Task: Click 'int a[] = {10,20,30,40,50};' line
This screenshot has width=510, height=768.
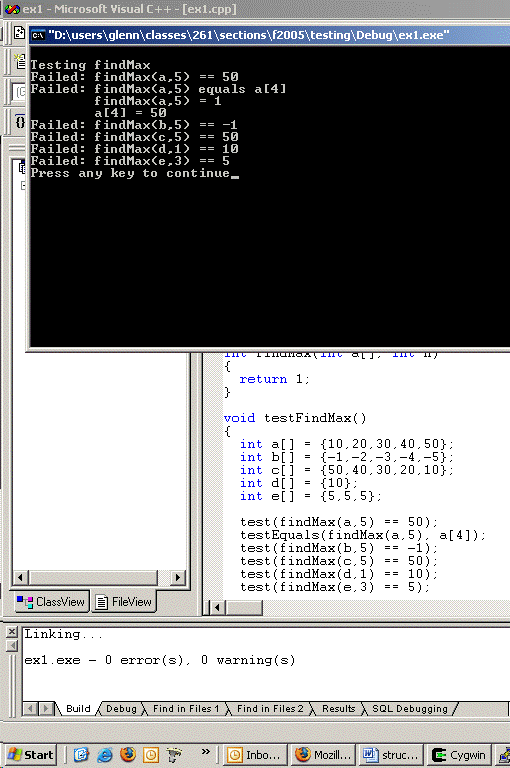Action: pyautogui.click(x=347, y=444)
